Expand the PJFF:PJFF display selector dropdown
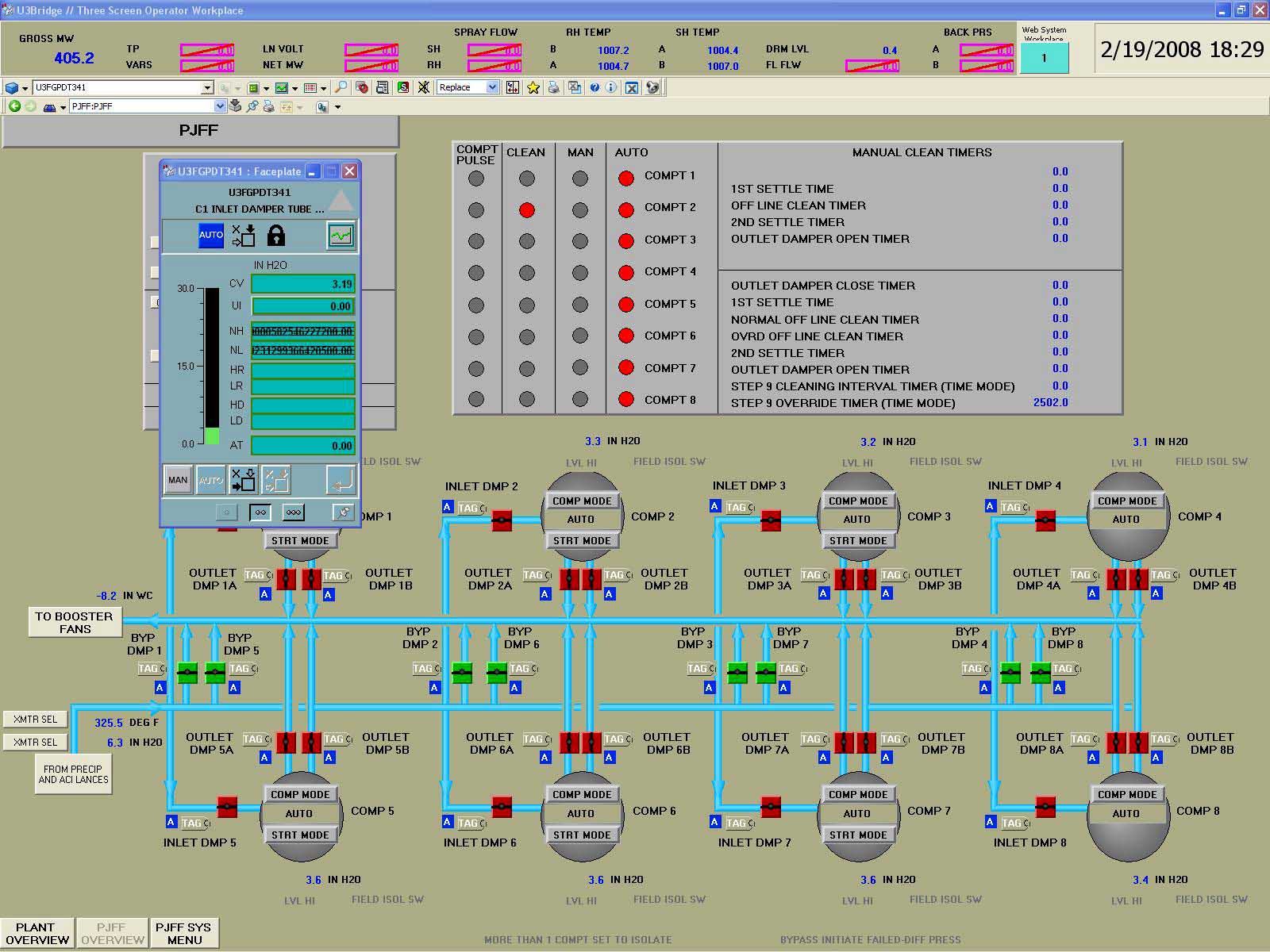Viewport: 1270px width, 952px height. (x=220, y=106)
